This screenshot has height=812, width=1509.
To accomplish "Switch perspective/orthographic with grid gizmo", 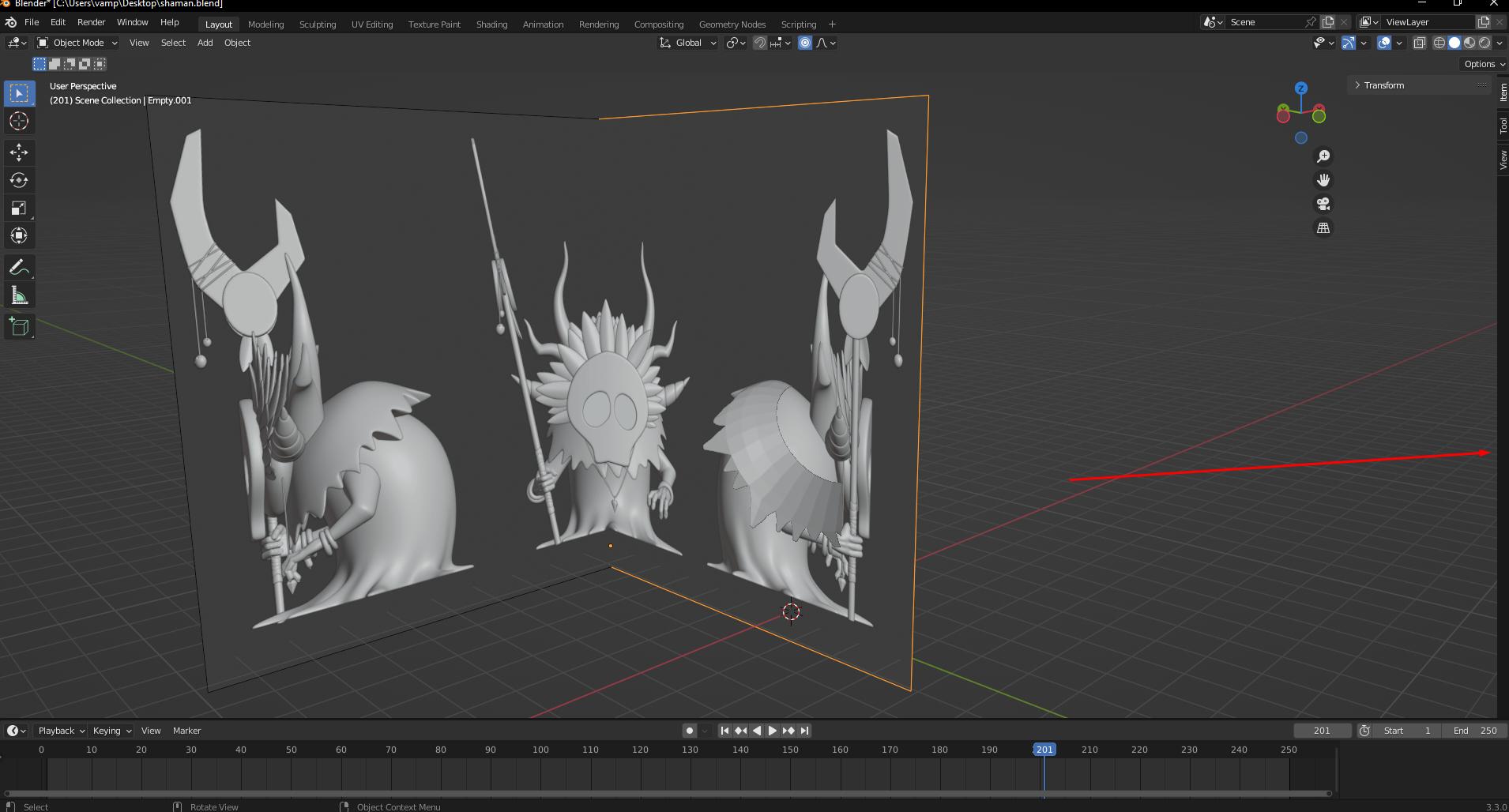I will click(1323, 227).
